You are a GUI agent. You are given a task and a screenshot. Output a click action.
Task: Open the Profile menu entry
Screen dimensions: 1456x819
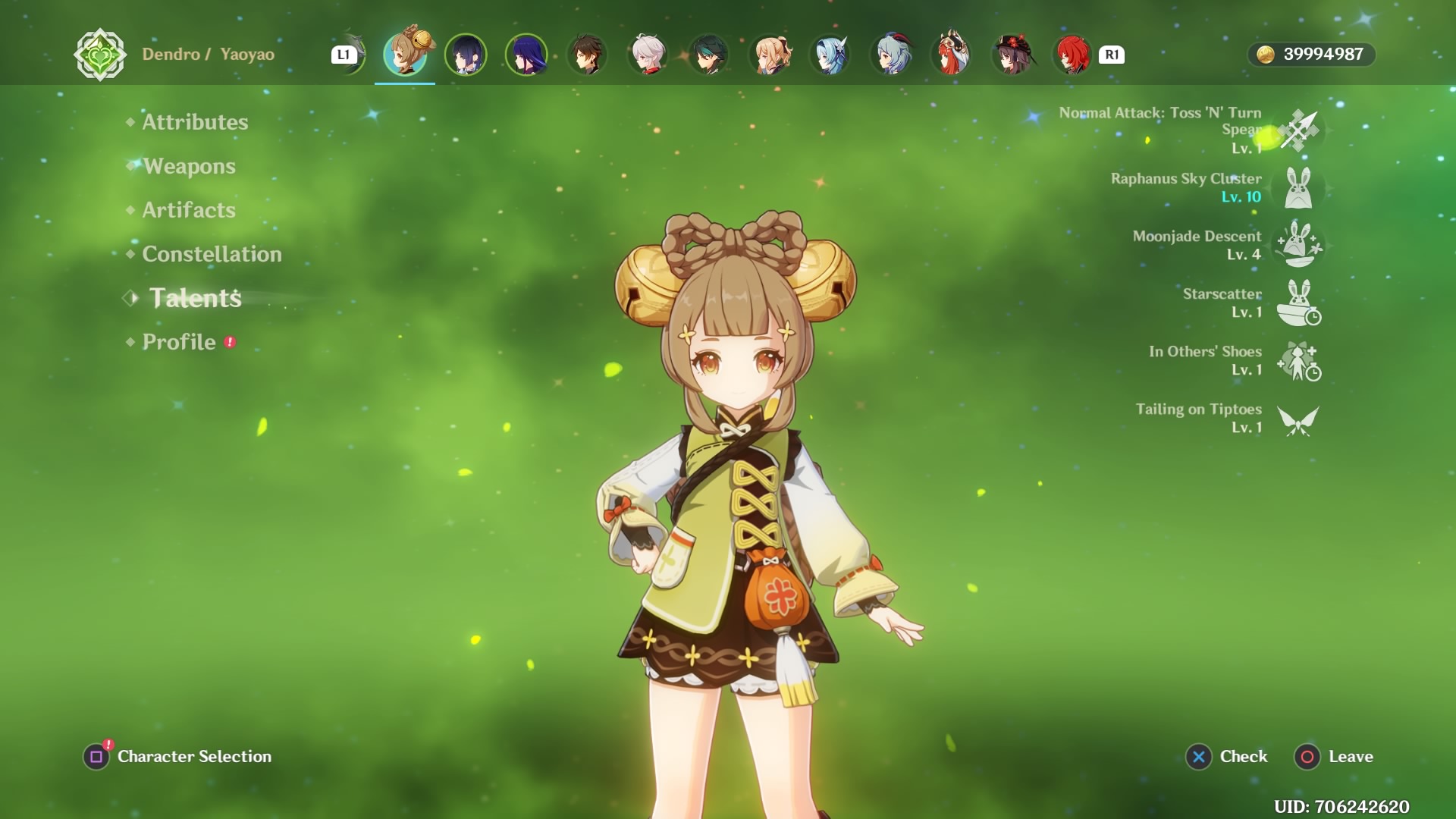179,342
